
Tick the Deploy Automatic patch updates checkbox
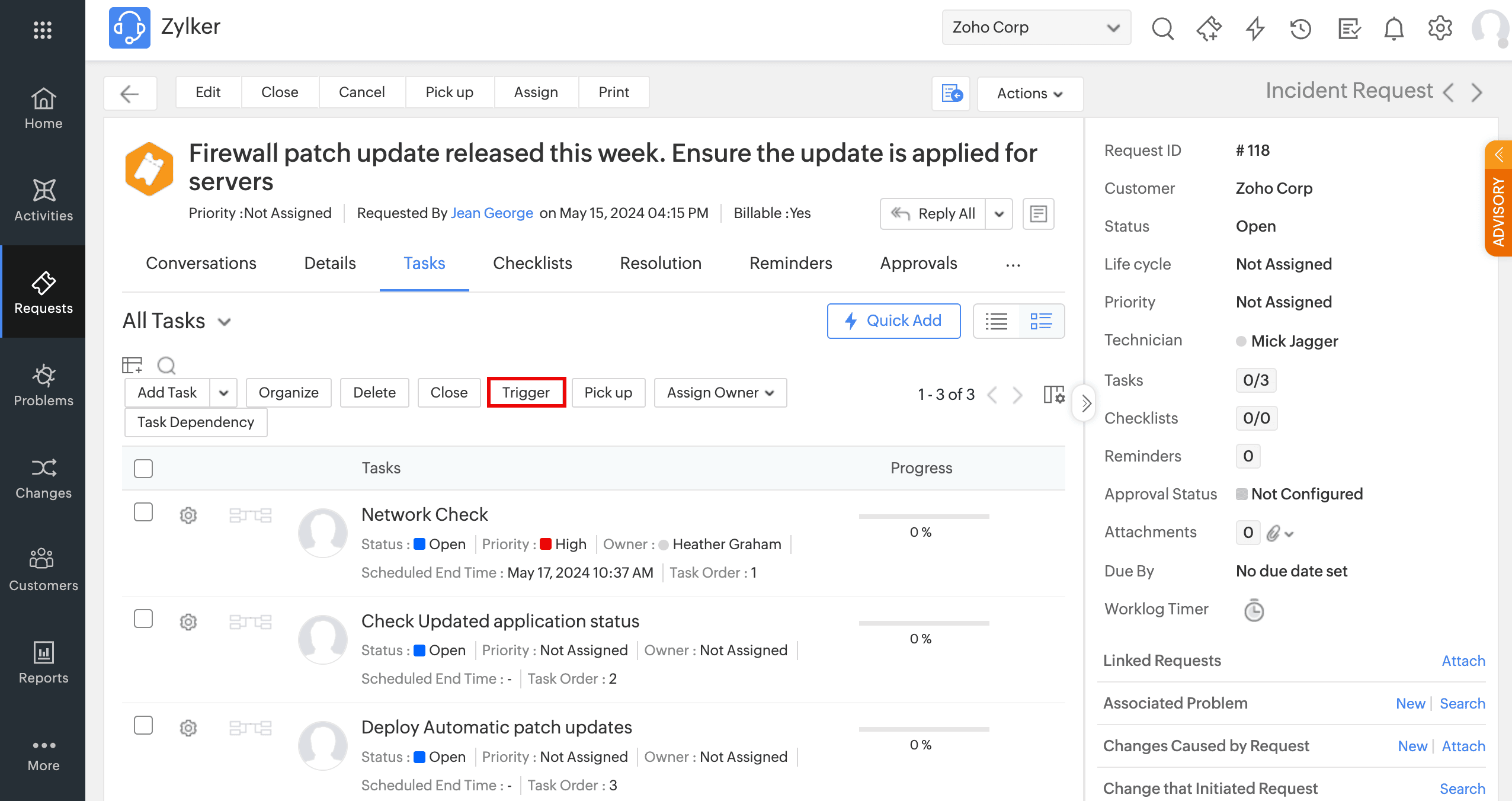coord(143,725)
